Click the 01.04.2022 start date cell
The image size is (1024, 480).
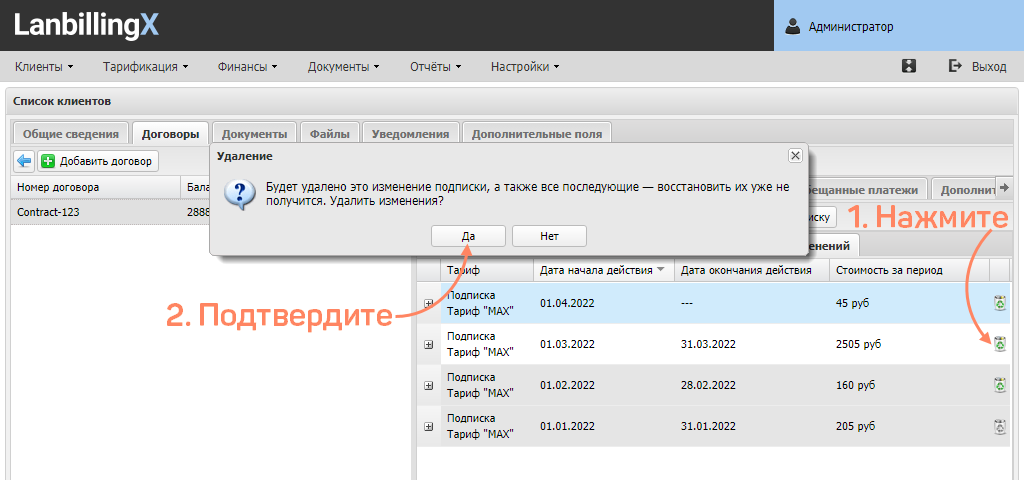[567, 303]
